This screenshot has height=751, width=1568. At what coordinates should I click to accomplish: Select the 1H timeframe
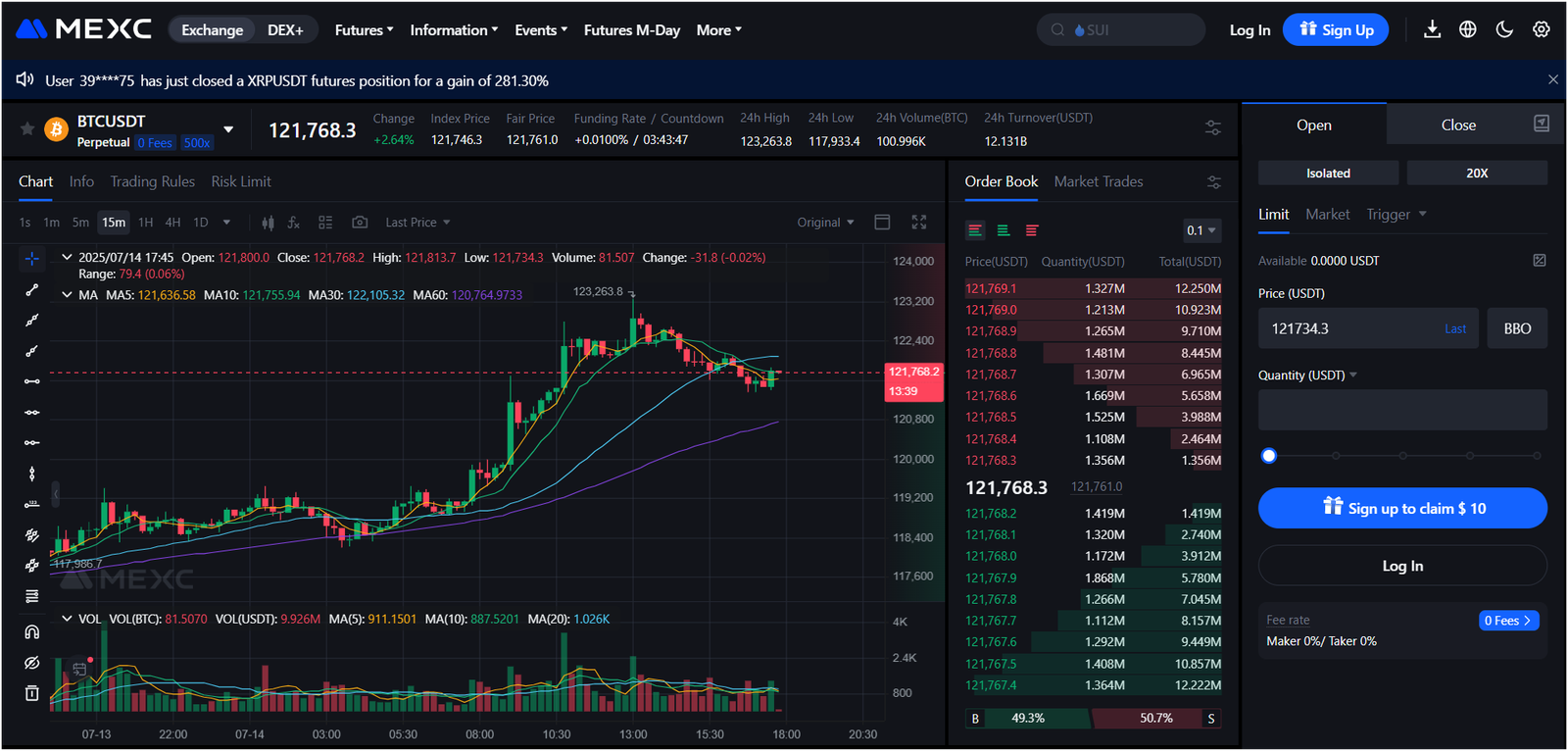[146, 223]
